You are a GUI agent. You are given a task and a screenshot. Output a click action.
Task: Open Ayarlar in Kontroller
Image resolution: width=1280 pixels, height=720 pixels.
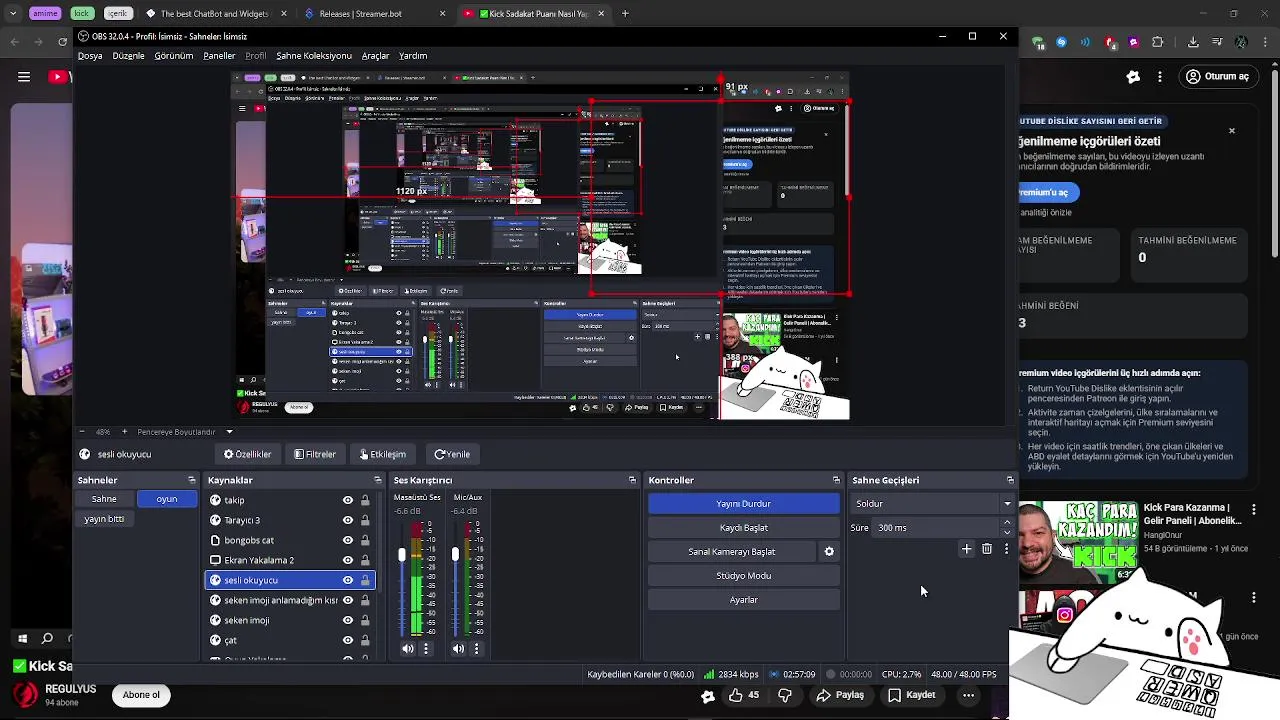[x=743, y=600]
